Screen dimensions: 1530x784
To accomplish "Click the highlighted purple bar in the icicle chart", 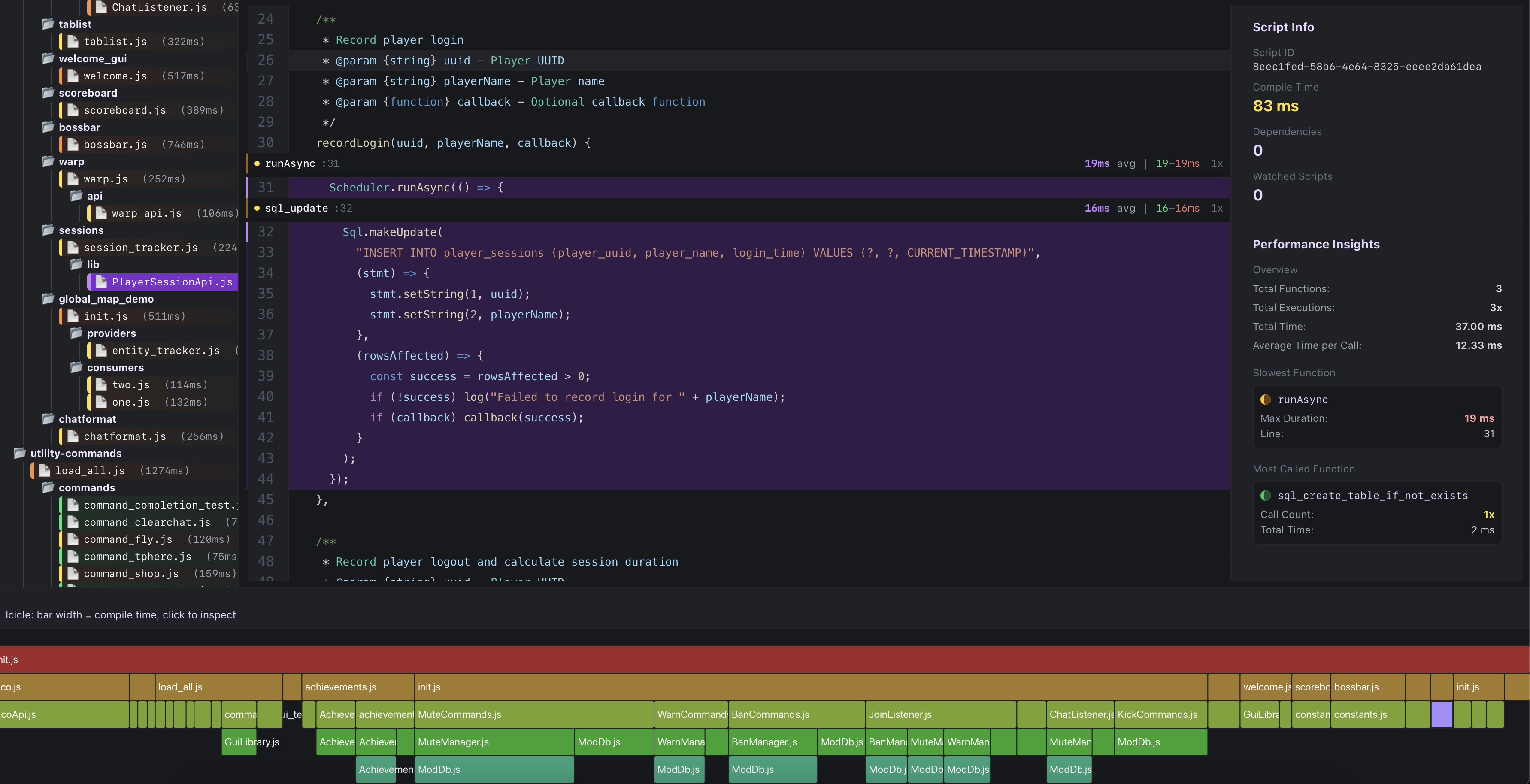I will (1442, 714).
